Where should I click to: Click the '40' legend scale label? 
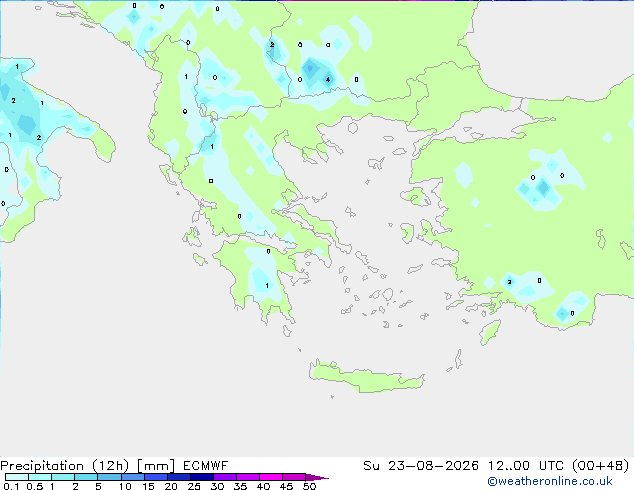[263, 486]
